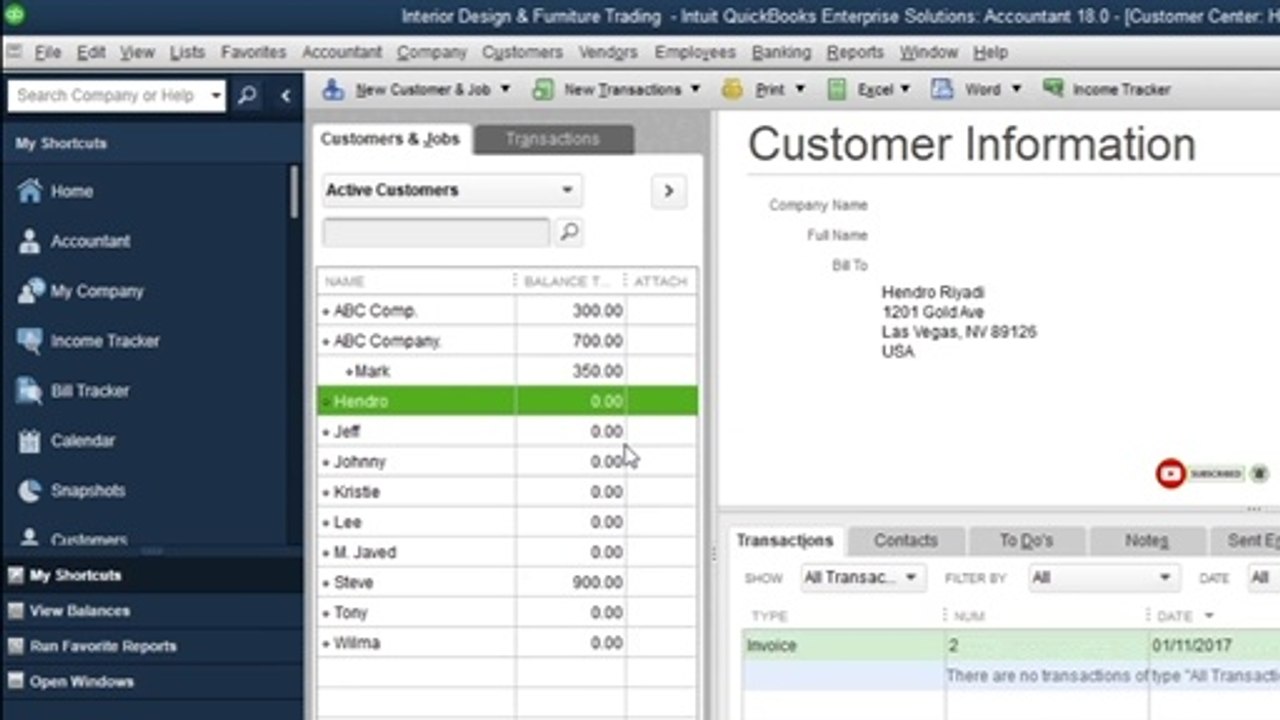Click the Excel toolbar icon

tap(837, 89)
